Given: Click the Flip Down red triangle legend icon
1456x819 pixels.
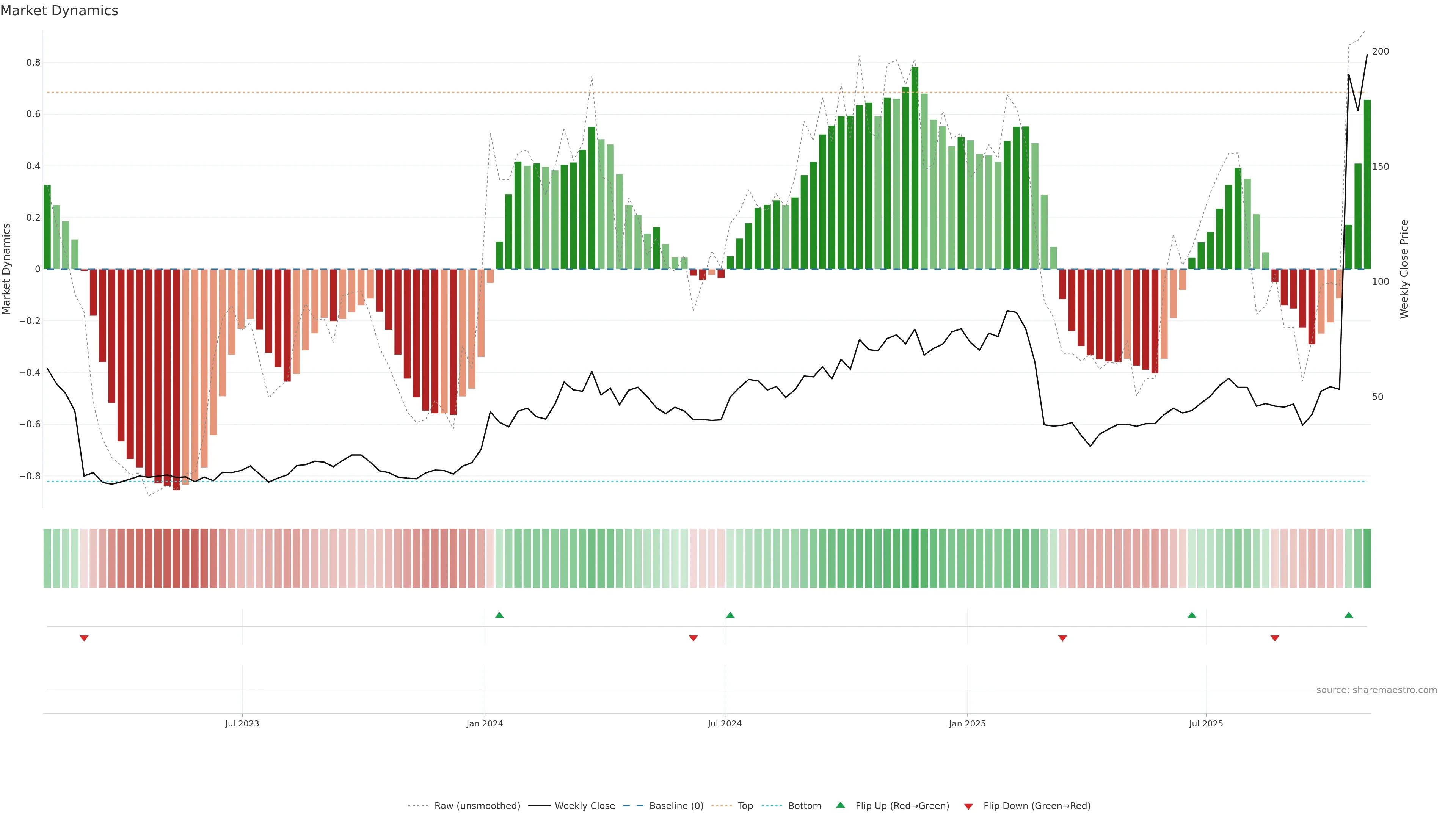Looking at the screenshot, I should (968, 806).
